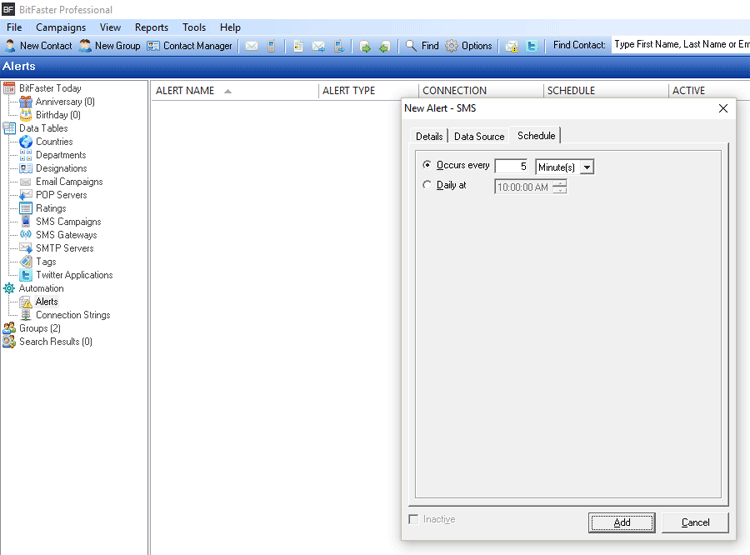Select the Data Tables node
750x555 pixels.
coord(43,128)
